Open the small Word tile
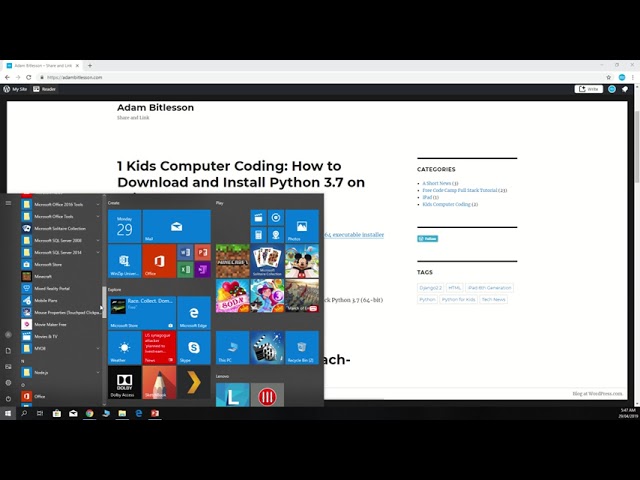The image size is (640, 480). pyautogui.click(x=185, y=252)
